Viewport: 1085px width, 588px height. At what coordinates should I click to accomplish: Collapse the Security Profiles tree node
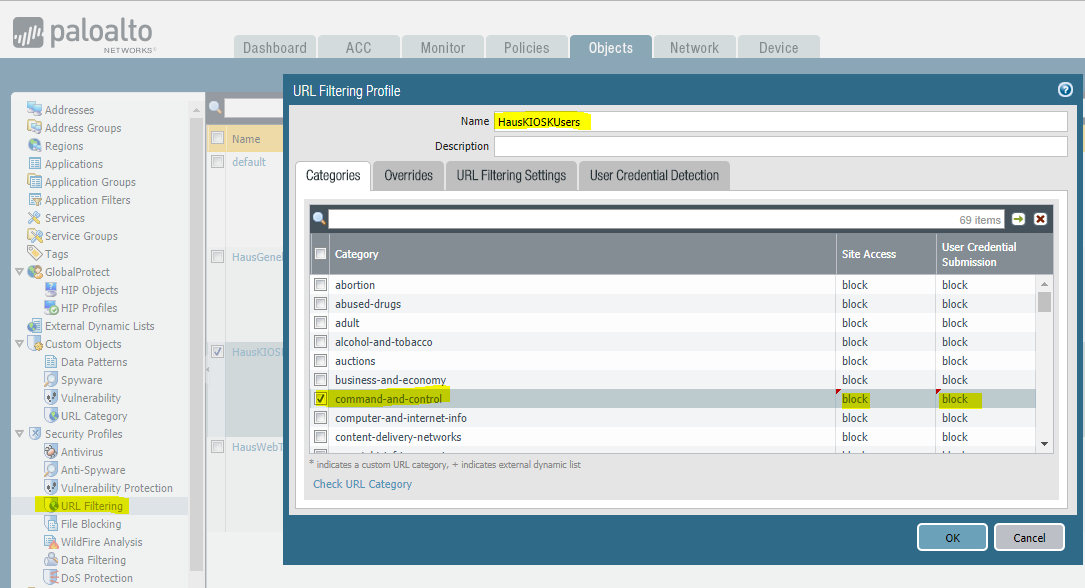19,434
